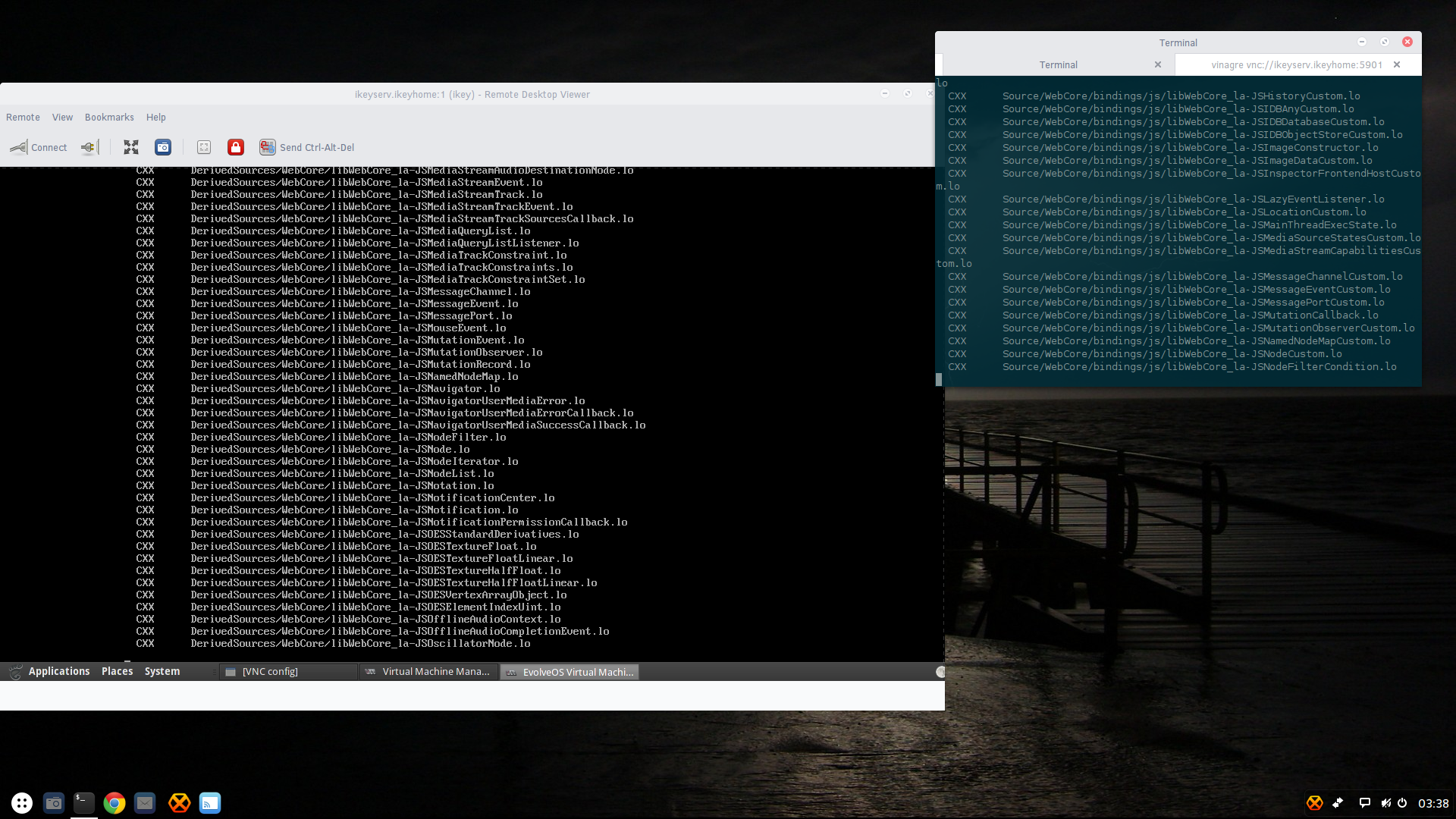
Task: Open Places menu in the remote desktop
Action: click(x=117, y=671)
